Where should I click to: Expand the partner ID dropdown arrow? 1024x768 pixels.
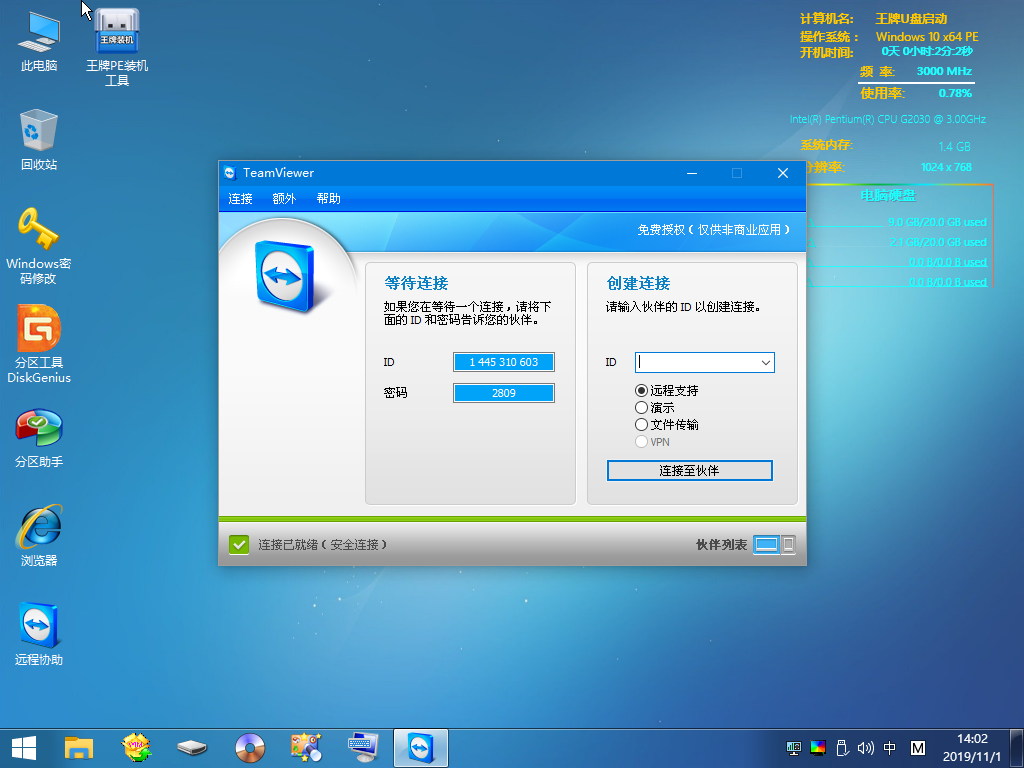click(x=765, y=362)
